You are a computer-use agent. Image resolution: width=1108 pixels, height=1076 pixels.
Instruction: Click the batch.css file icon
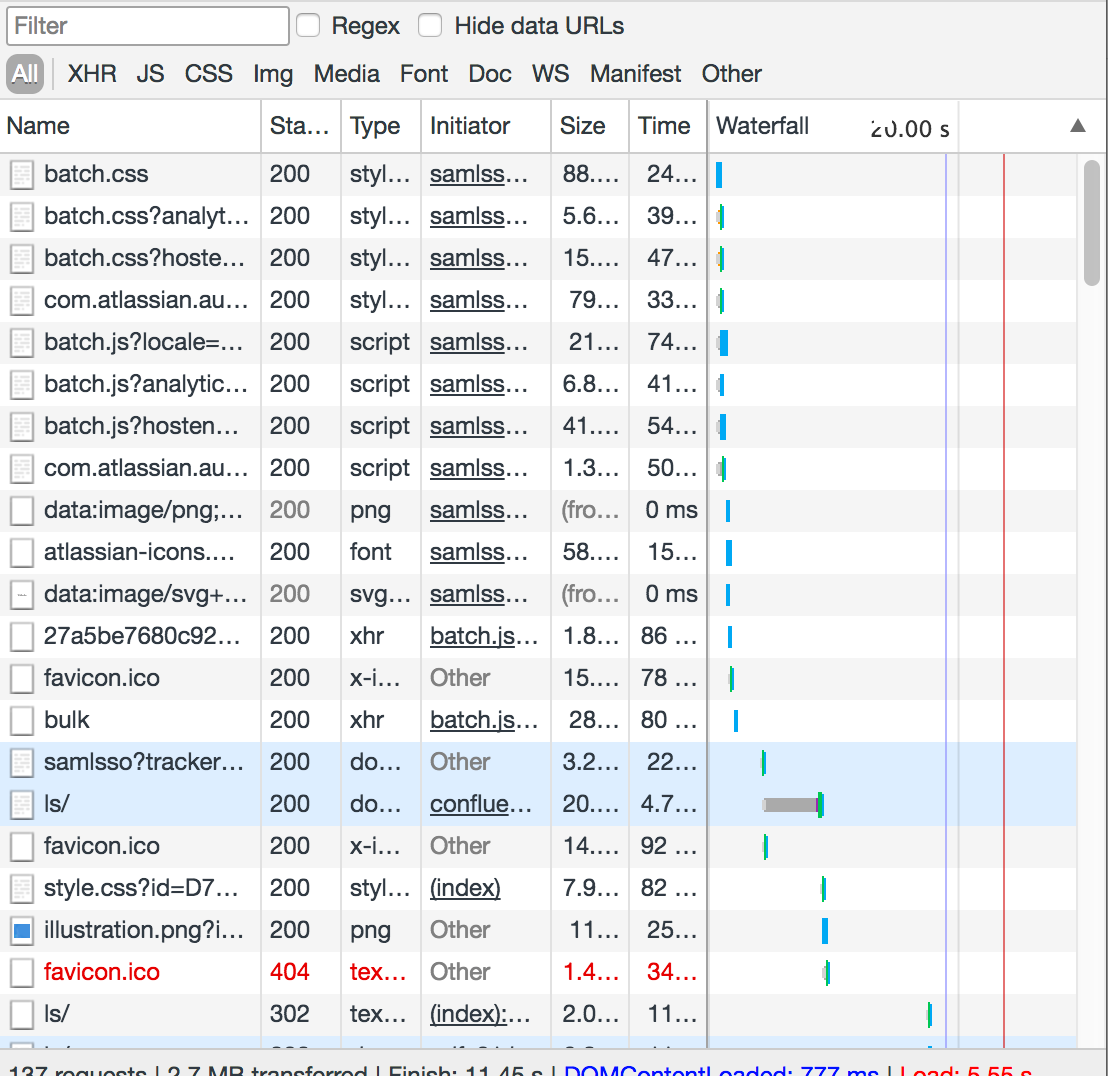coord(21,175)
